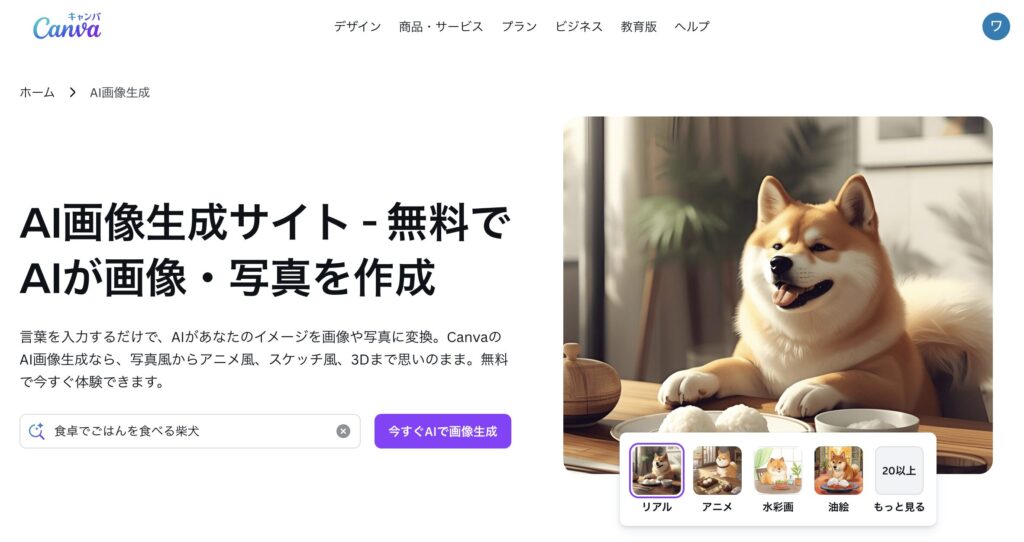
Task: Choose the 水彩画 watercolor style thumbnail
Action: coord(778,470)
